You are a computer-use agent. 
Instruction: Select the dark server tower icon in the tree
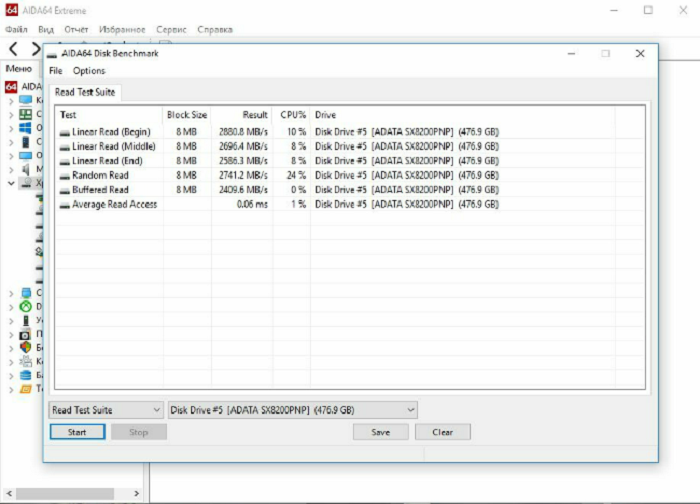(x=26, y=142)
